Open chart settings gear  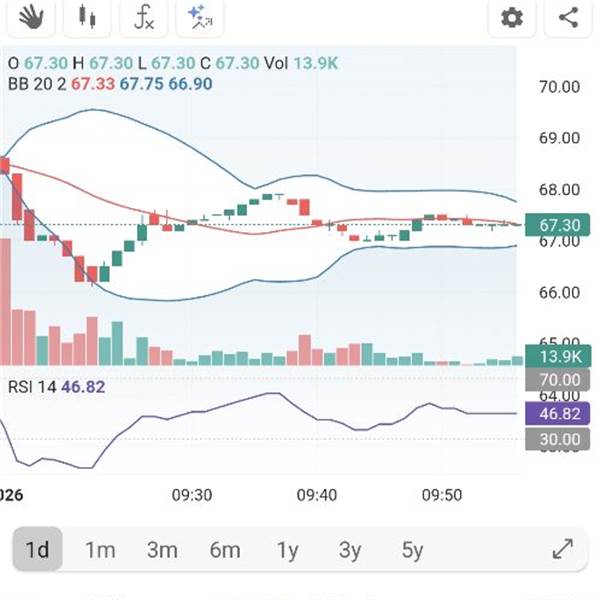click(512, 17)
